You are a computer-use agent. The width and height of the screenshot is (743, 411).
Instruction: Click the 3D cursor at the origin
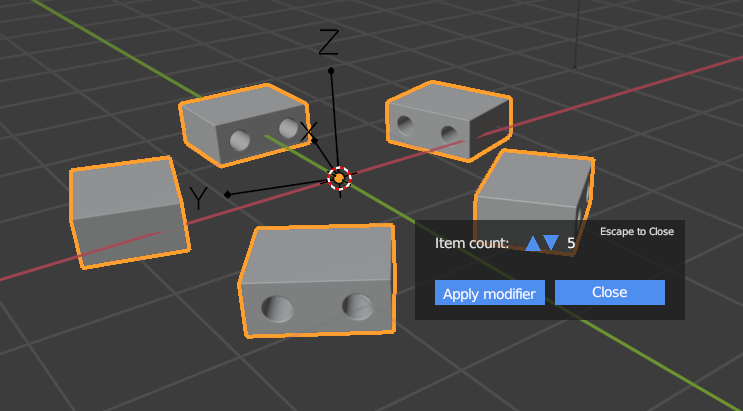coord(339,178)
